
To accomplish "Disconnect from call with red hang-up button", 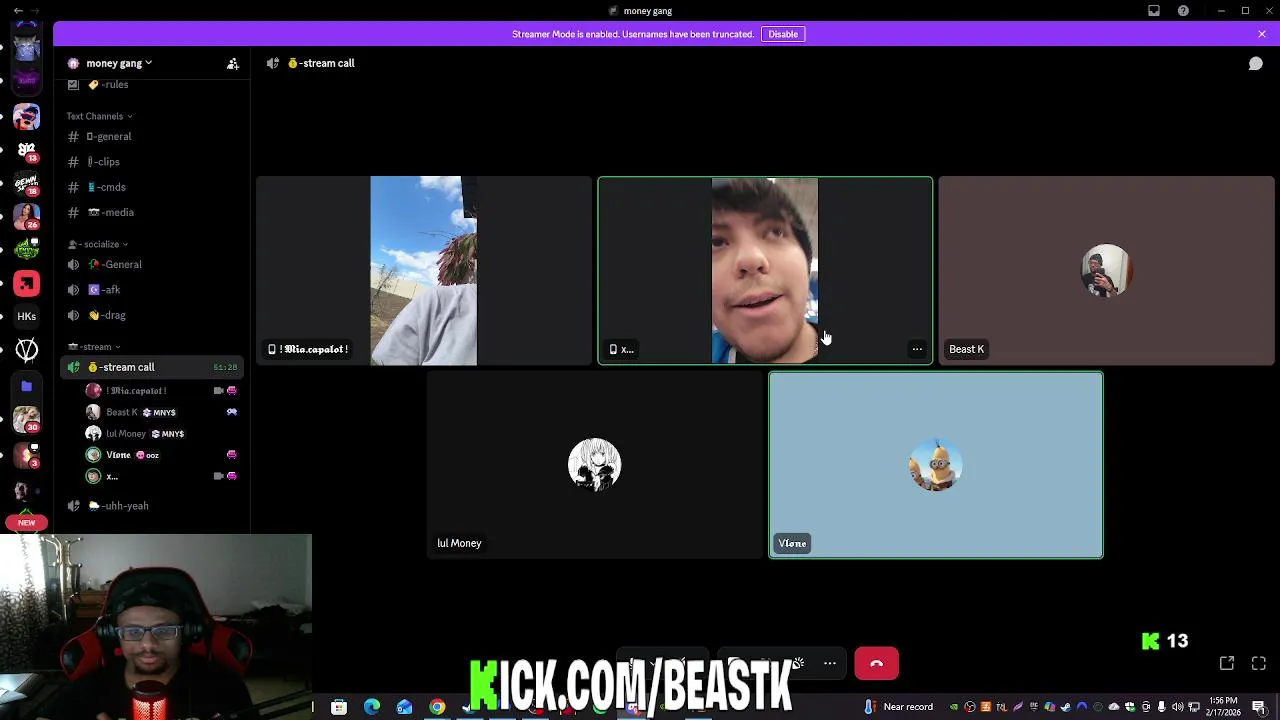I will 877,663.
